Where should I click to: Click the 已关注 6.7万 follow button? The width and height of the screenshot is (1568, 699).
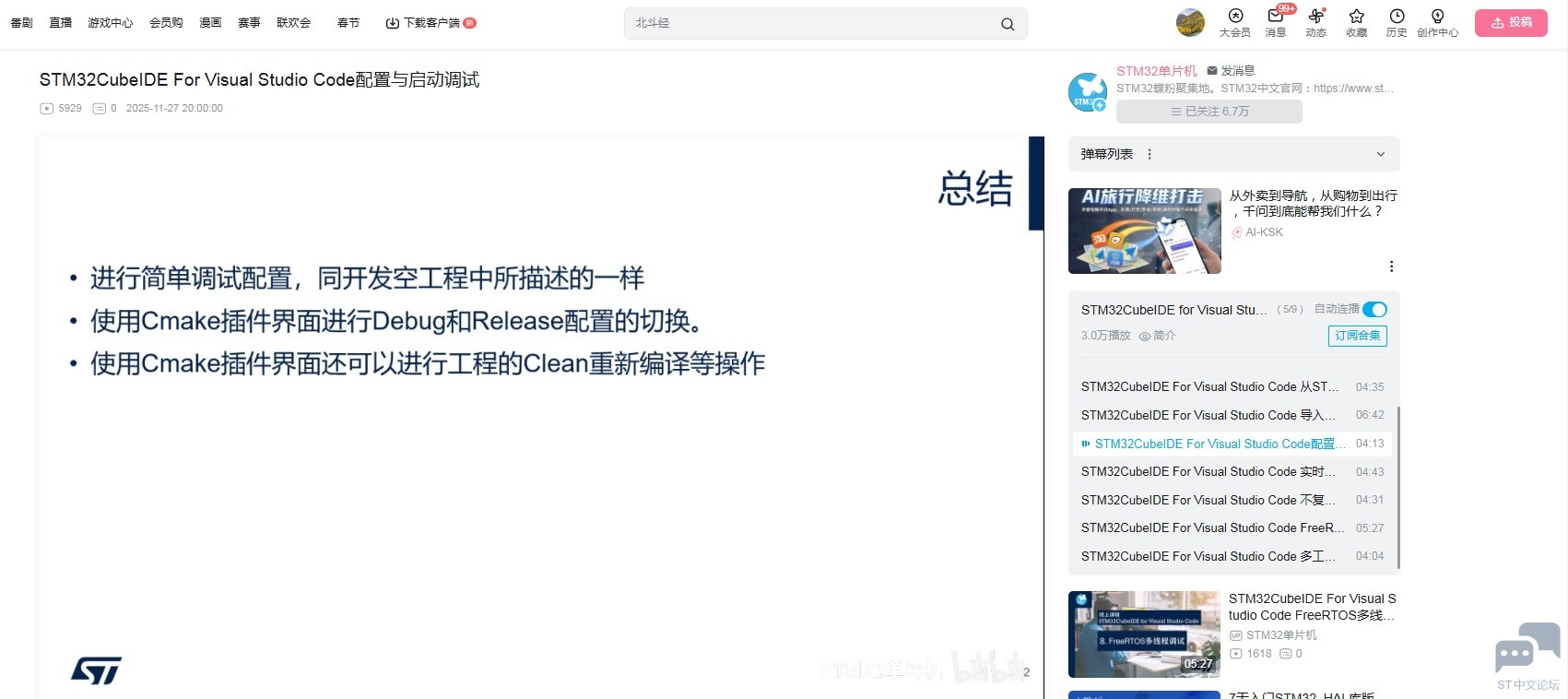(1208, 112)
